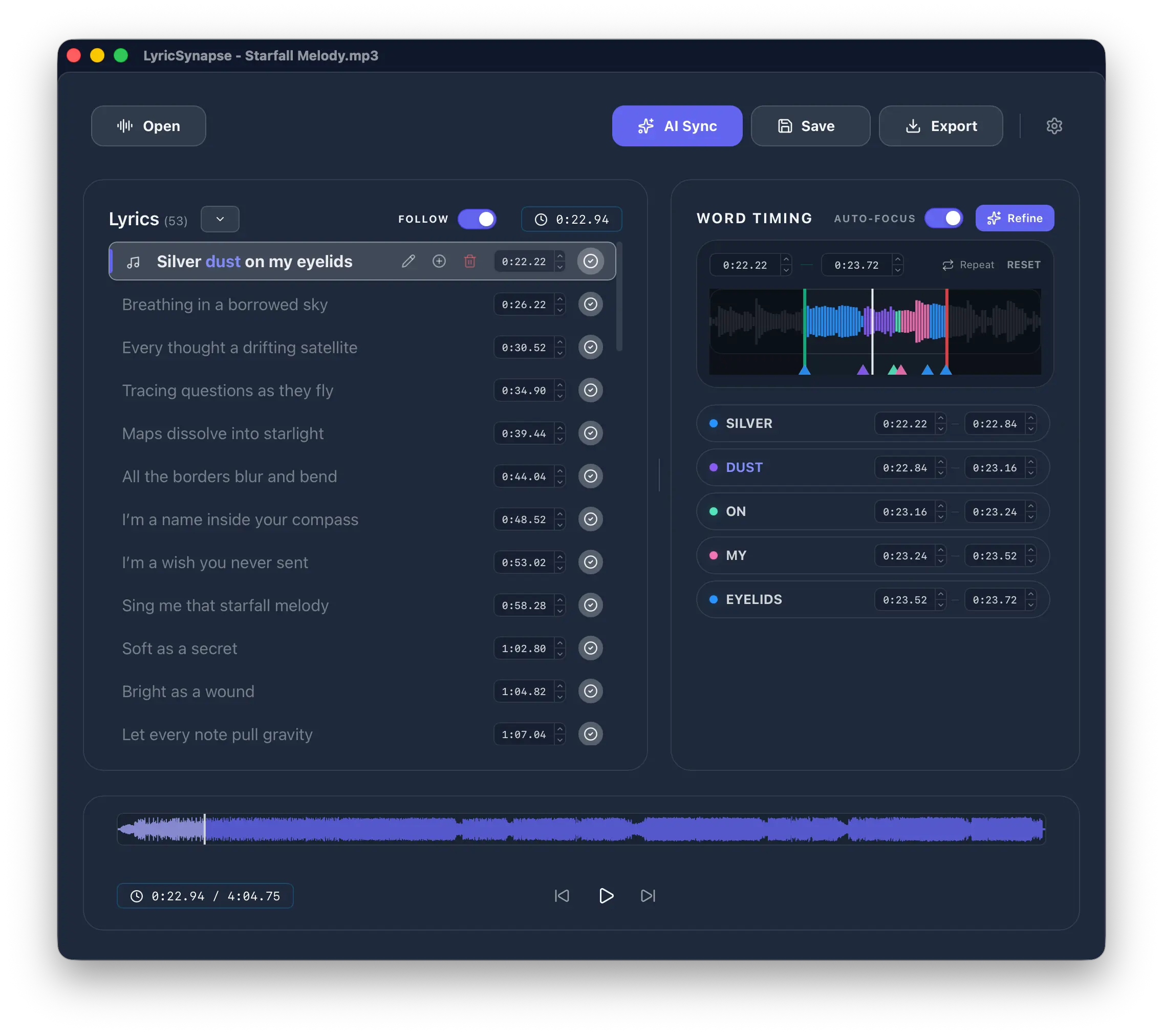Increment SILVER start time 0:22.22
The width and height of the screenshot is (1163, 1036).
coord(940,418)
